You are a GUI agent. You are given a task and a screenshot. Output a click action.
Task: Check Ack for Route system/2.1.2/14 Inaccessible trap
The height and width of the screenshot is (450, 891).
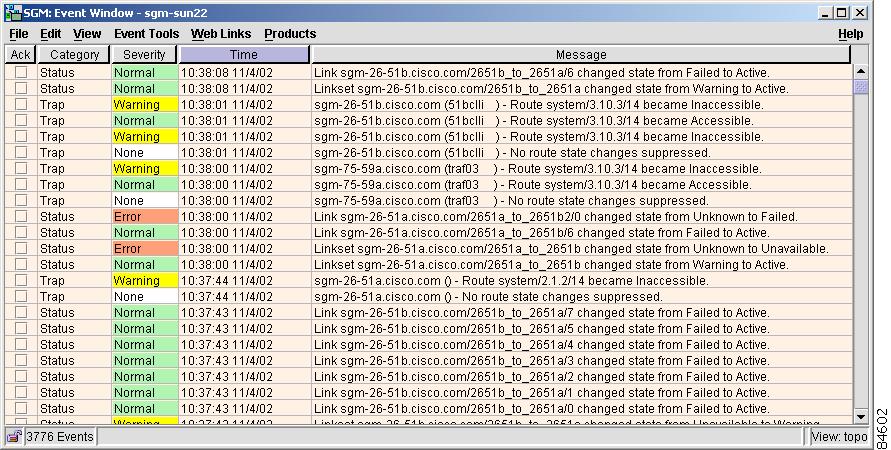(x=21, y=281)
